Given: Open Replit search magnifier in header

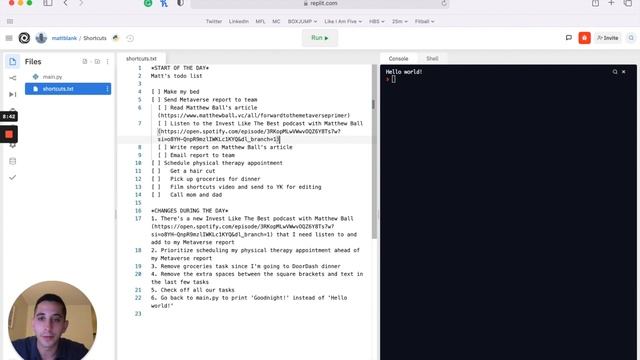Looking at the screenshot, I should click(x=631, y=38).
